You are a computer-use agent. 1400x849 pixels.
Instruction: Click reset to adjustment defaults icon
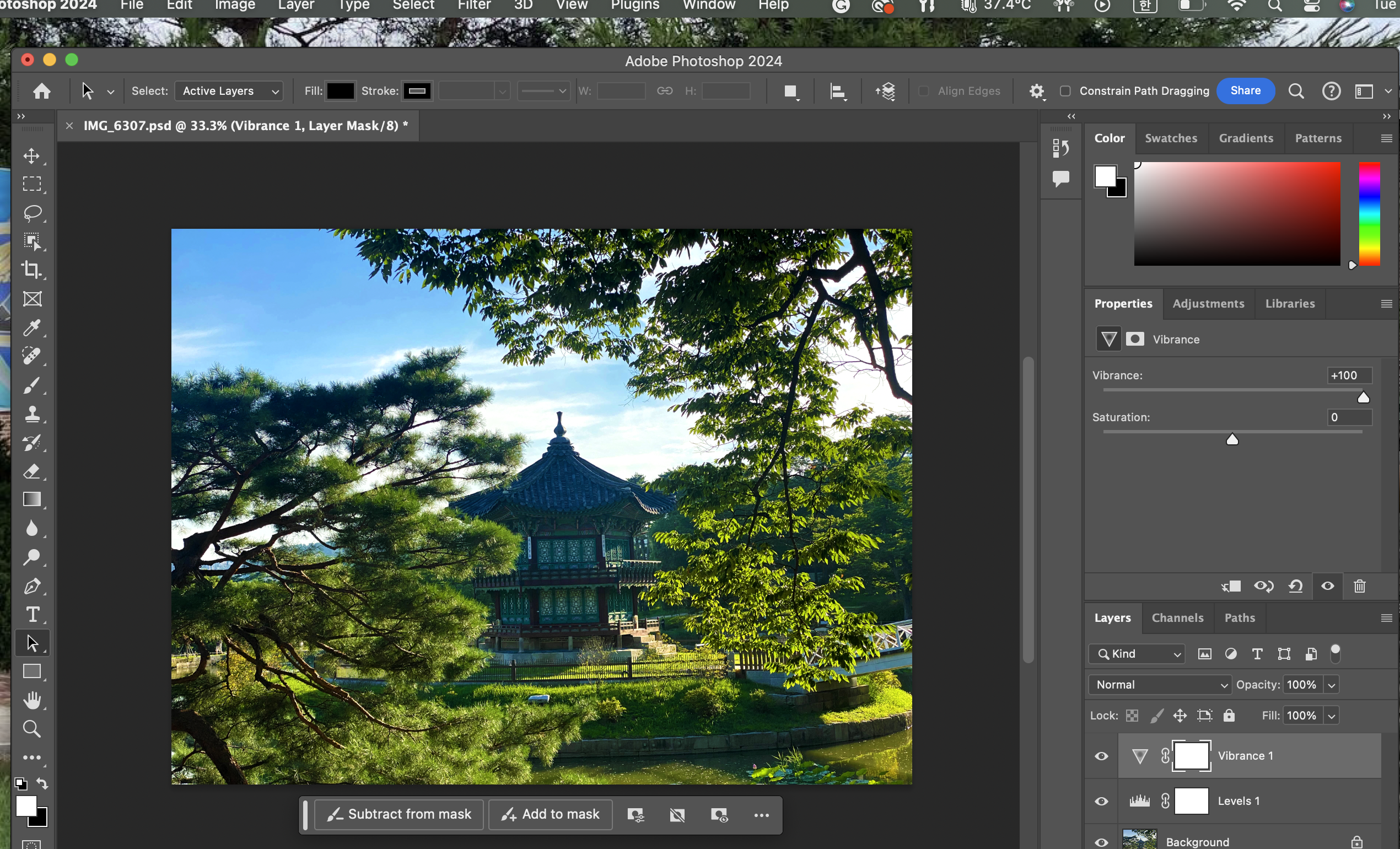(x=1295, y=586)
